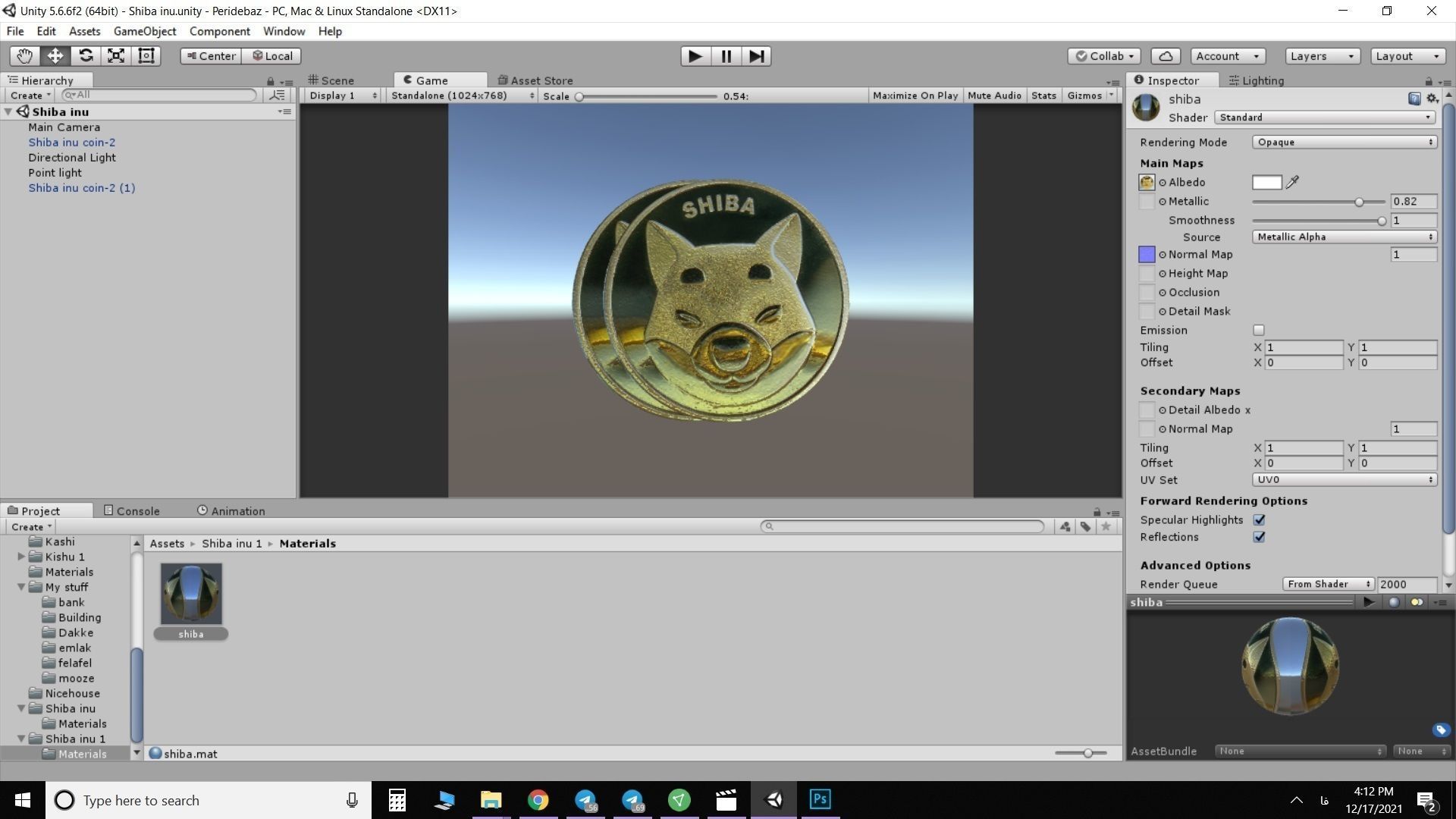Click the Albedo color swatch
The image size is (1456, 819).
tap(1266, 182)
